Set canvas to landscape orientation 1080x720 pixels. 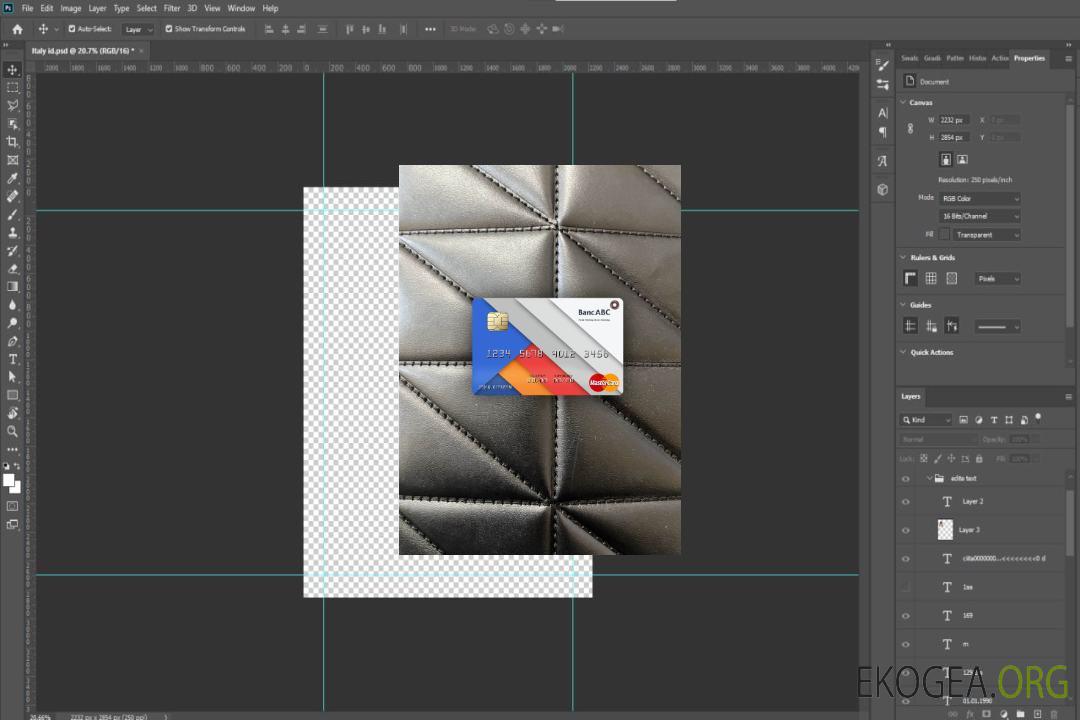click(x=962, y=159)
